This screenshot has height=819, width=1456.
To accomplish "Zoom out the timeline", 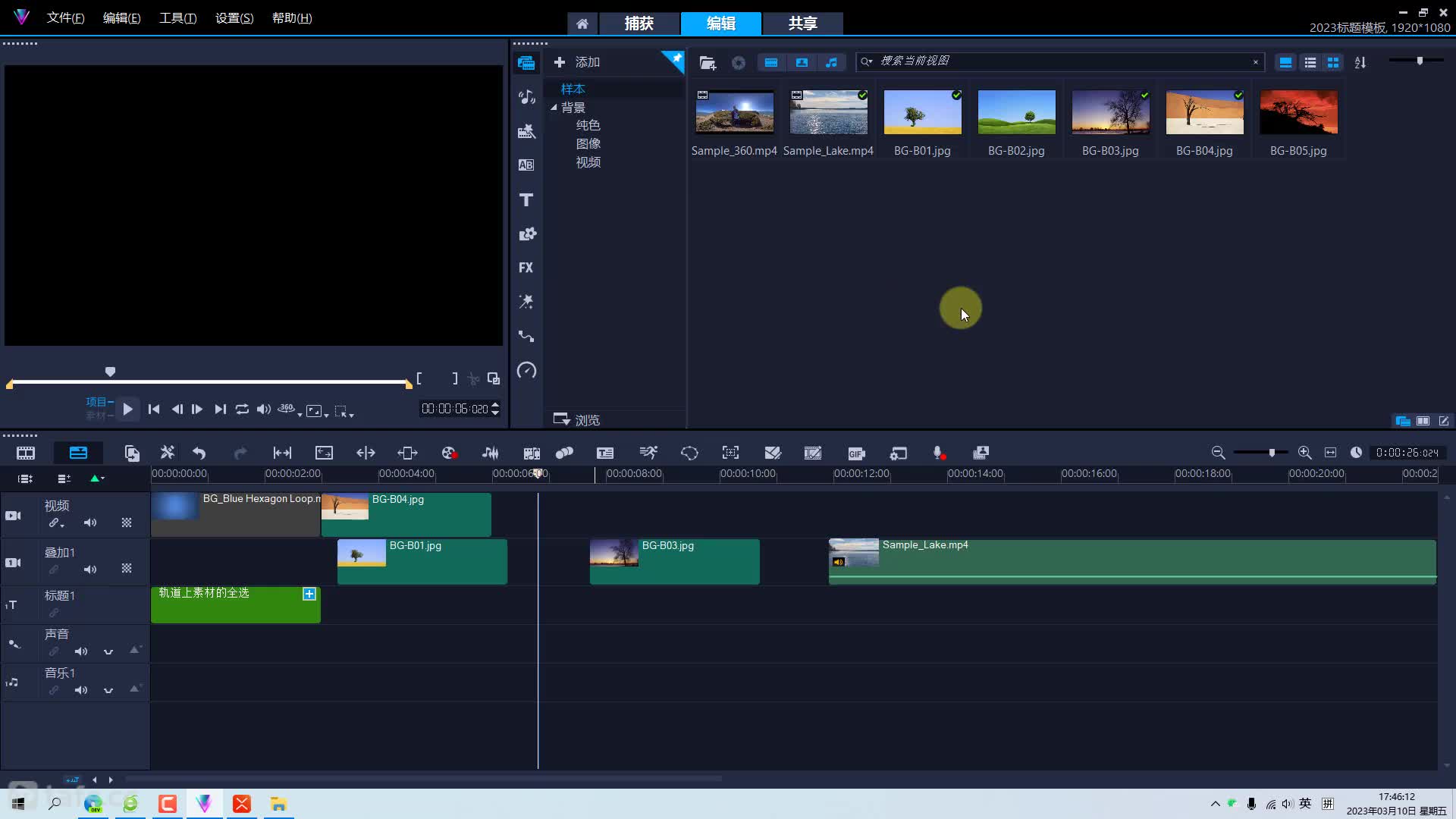I will [1218, 453].
